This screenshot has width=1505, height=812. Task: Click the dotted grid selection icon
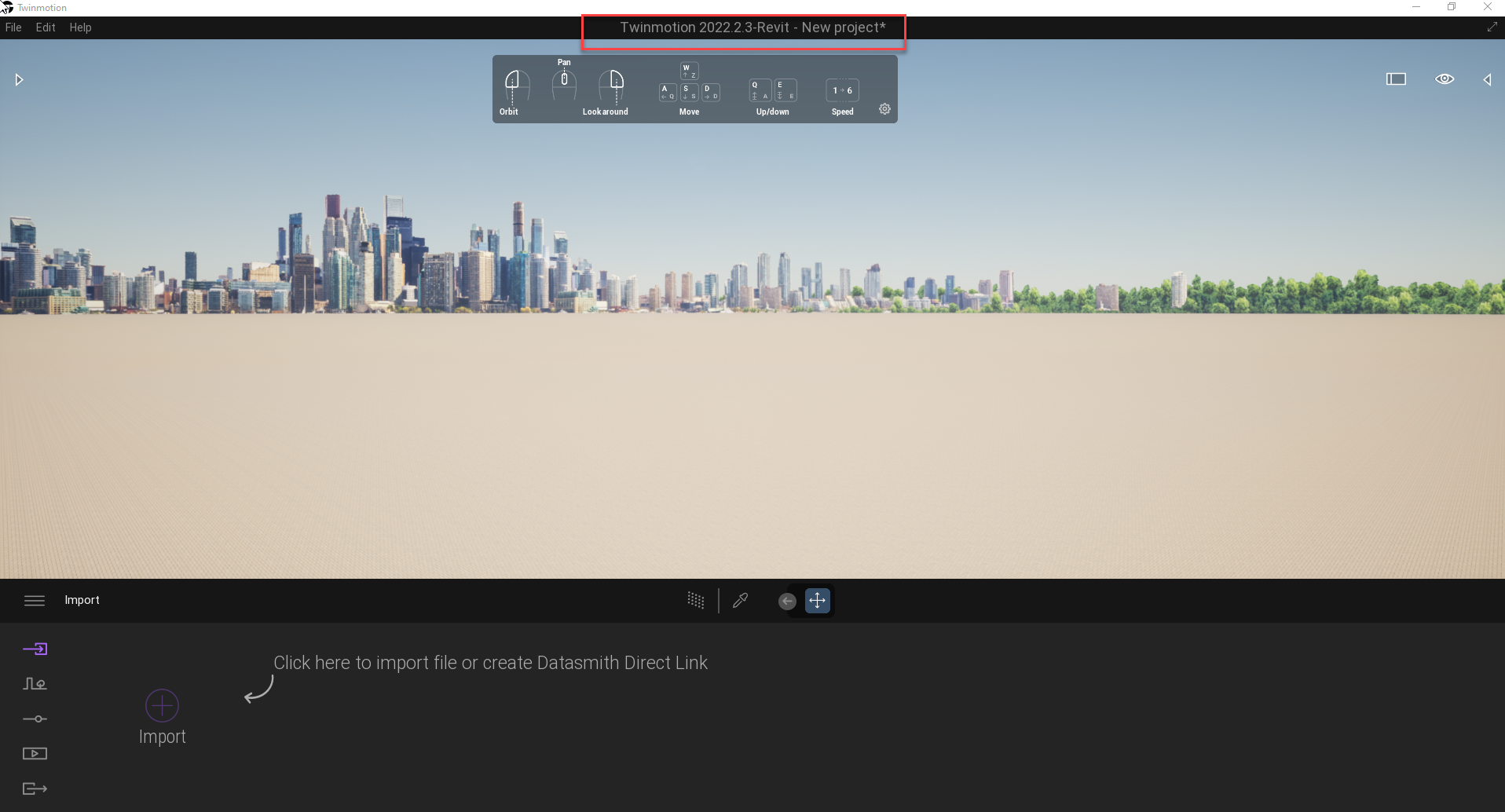point(696,601)
